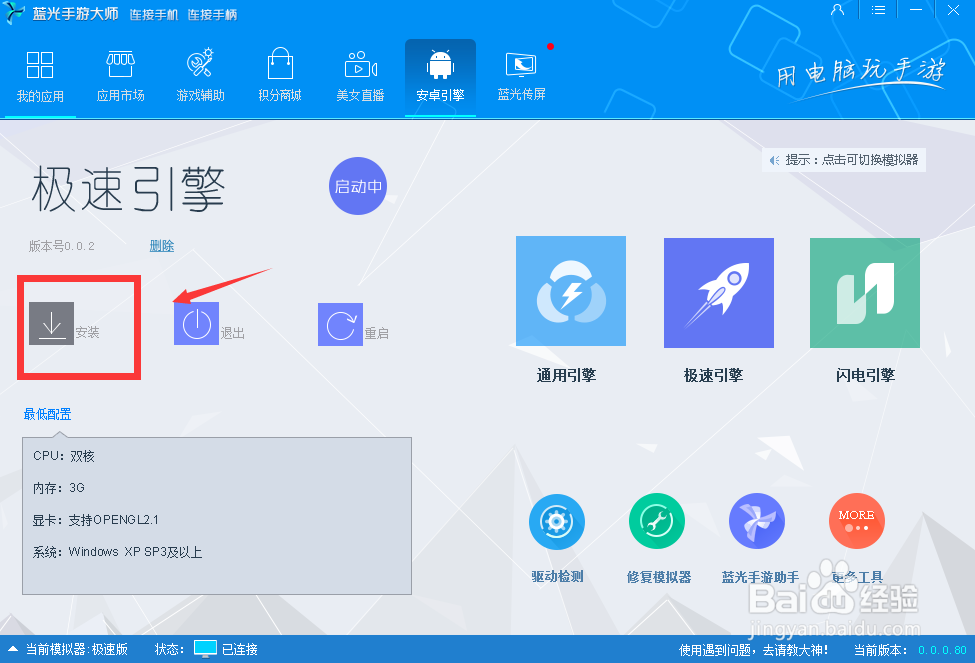Open the 连接手机 menu item
Screen dimensions: 975x663
point(157,14)
